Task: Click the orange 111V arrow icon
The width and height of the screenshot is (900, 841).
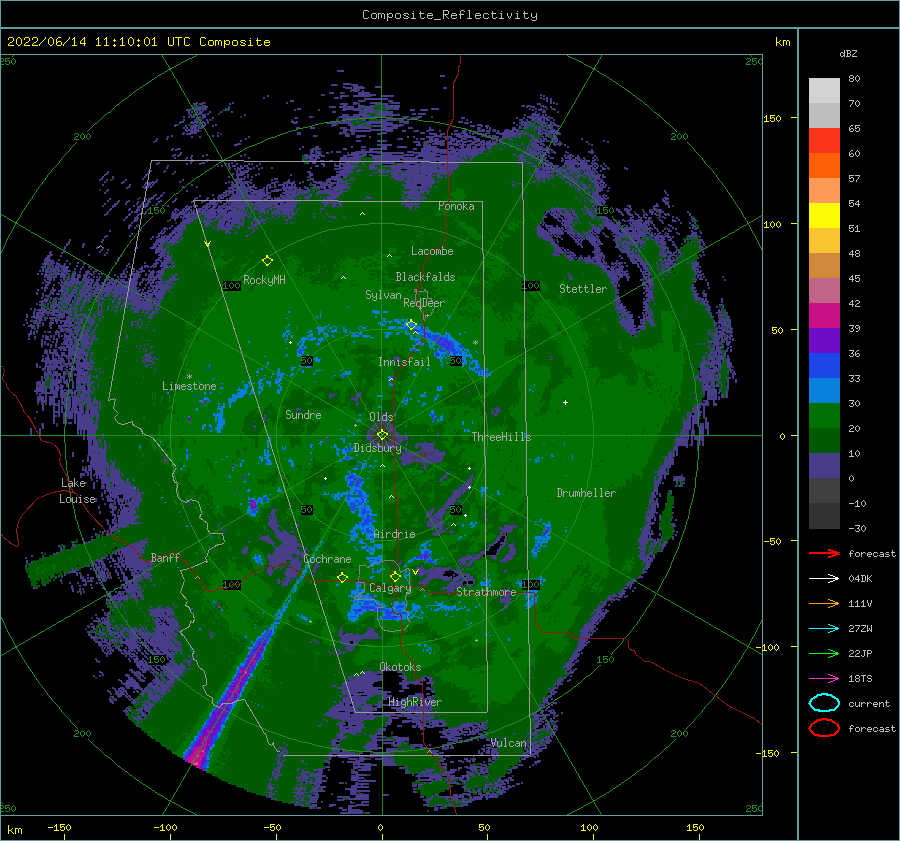Action: [824, 603]
